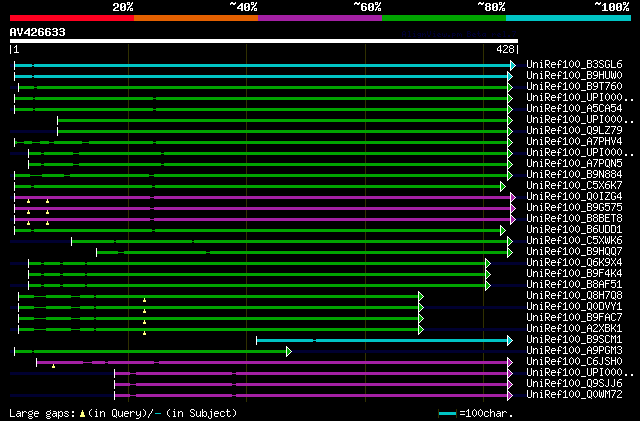Viewport: 640px width, 421px height.
Task: Click the Large gaps legend text
Action: point(42,413)
